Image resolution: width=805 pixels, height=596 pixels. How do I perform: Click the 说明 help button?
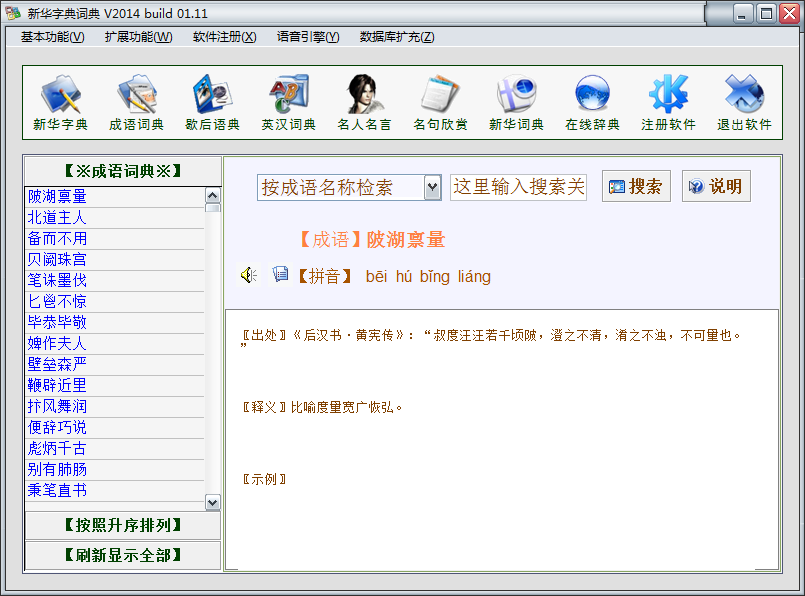[716, 186]
